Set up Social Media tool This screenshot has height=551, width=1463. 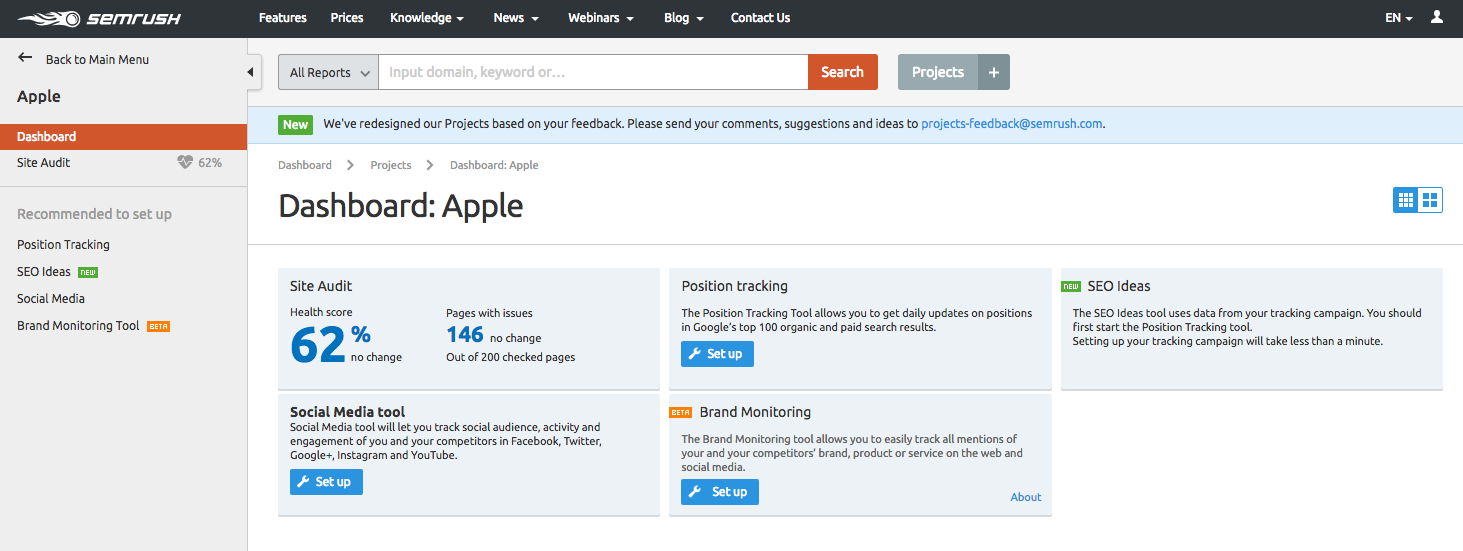[x=326, y=482]
